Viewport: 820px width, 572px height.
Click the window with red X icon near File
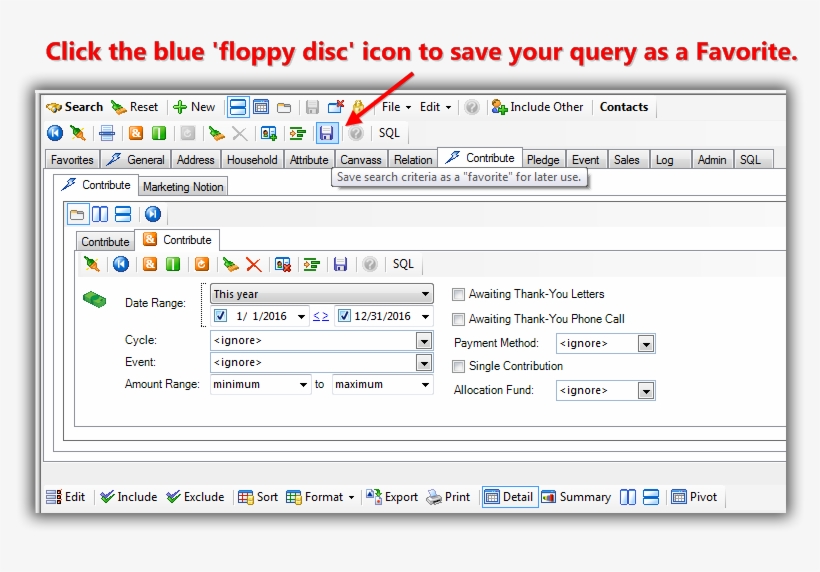click(x=336, y=107)
